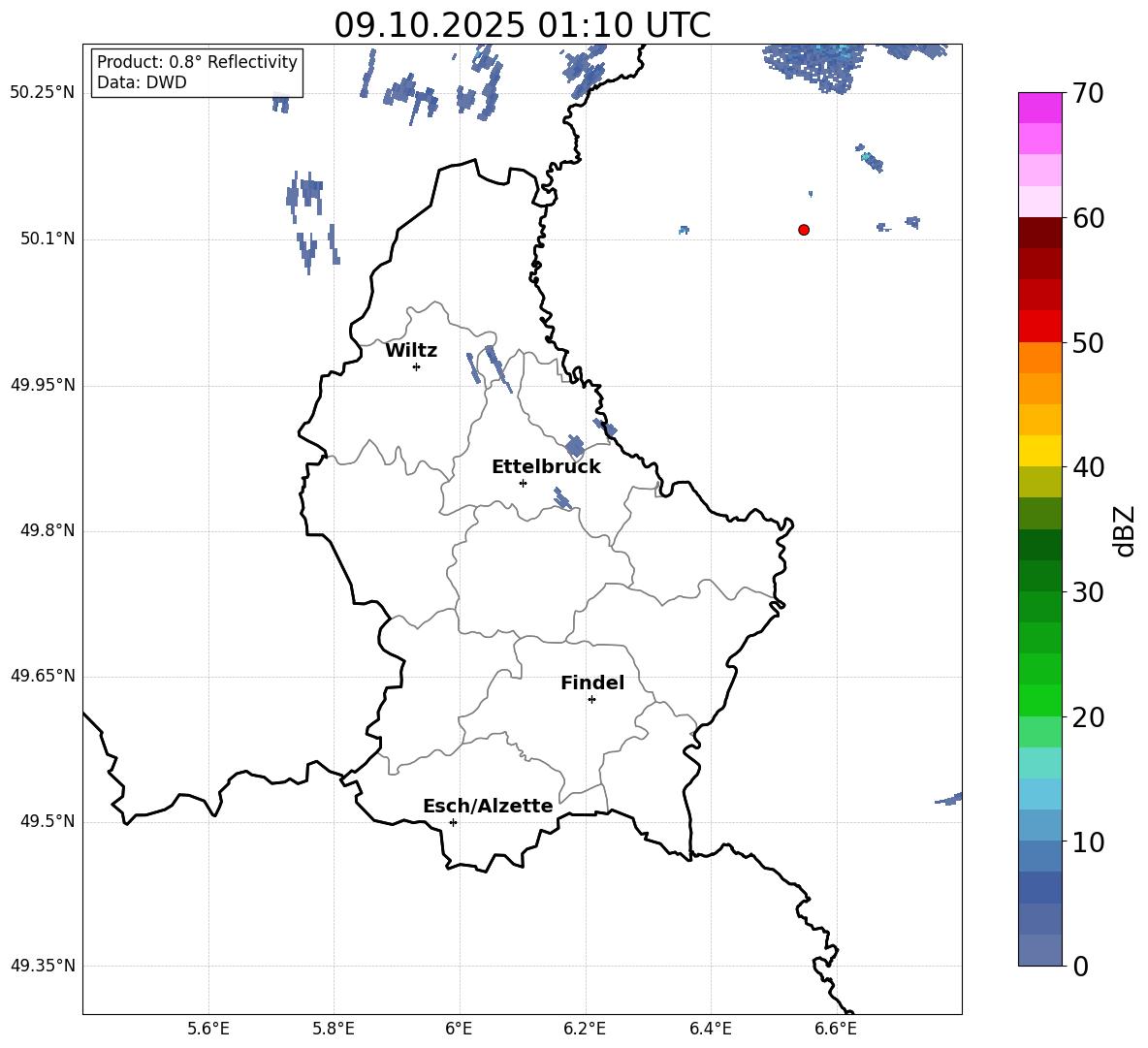Click the title 09.10.2025 01:10 UTC
Viewport: 1148px width, 1048px height.
tap(523, 25)
